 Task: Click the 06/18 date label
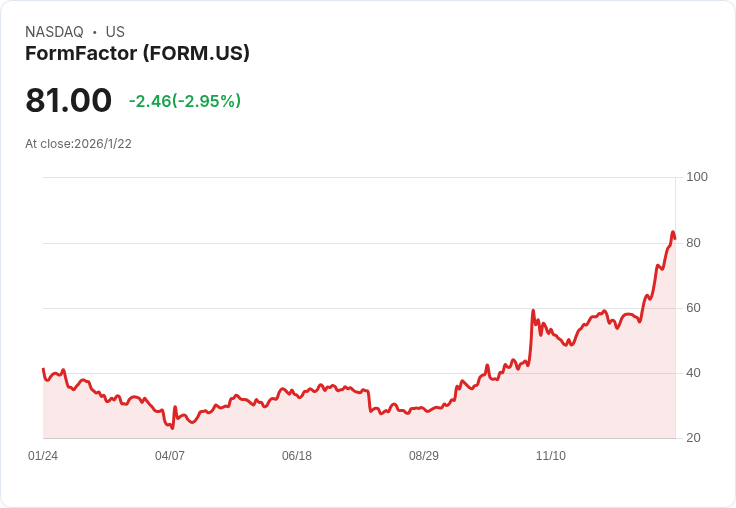click(297, 456)
